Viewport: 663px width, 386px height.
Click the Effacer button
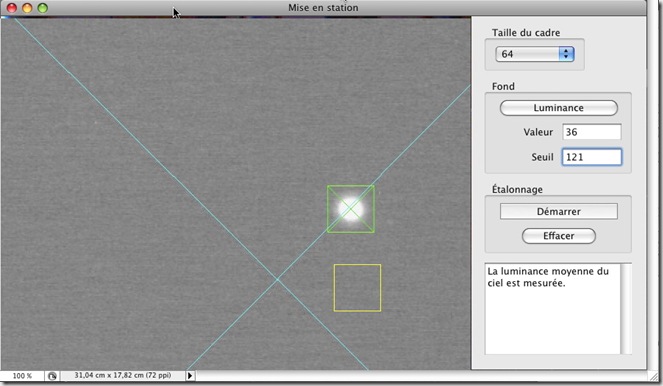pos(559,236)
